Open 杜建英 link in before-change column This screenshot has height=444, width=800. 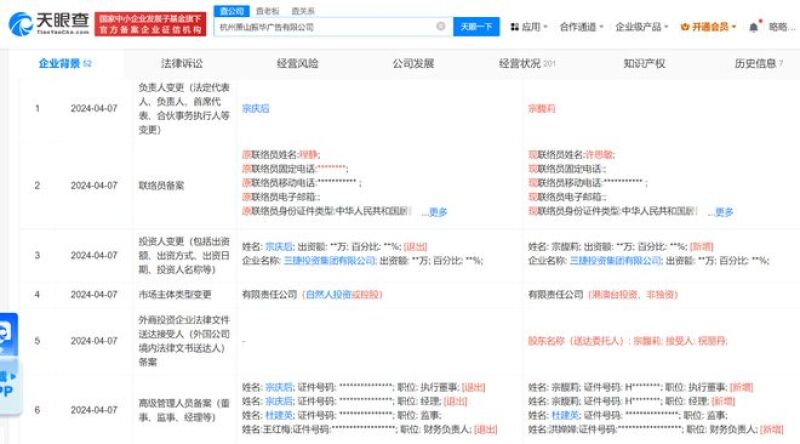(x=279, y=415)
